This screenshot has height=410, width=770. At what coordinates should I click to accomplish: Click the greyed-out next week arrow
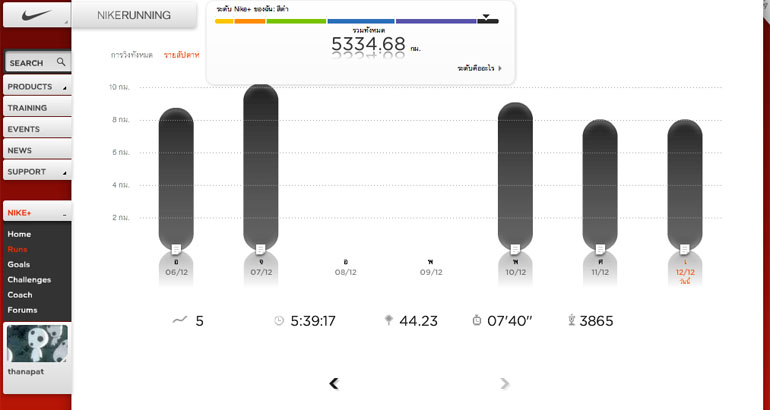click(505, 383)
